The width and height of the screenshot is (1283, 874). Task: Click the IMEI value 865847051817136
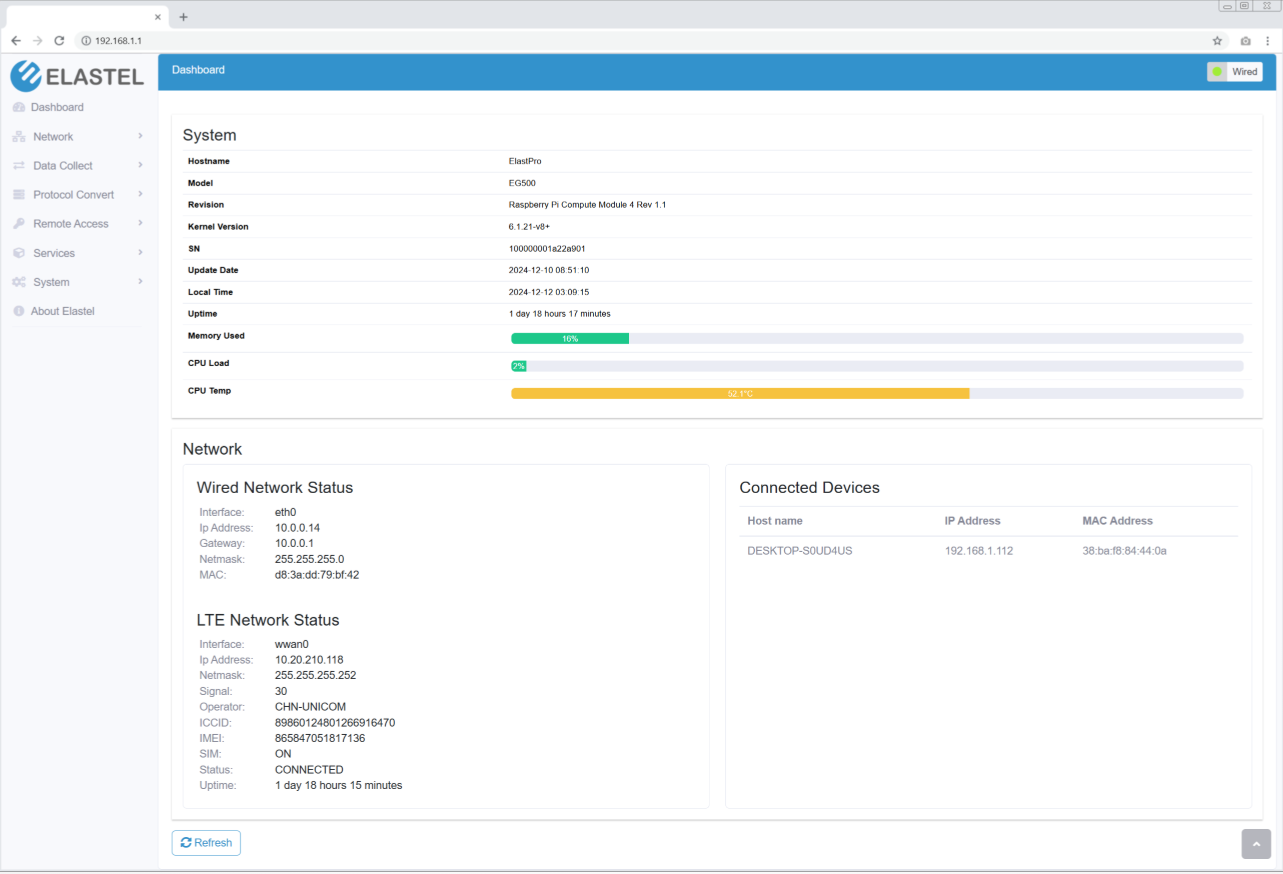pyautogui.click(x=320, y=738)
